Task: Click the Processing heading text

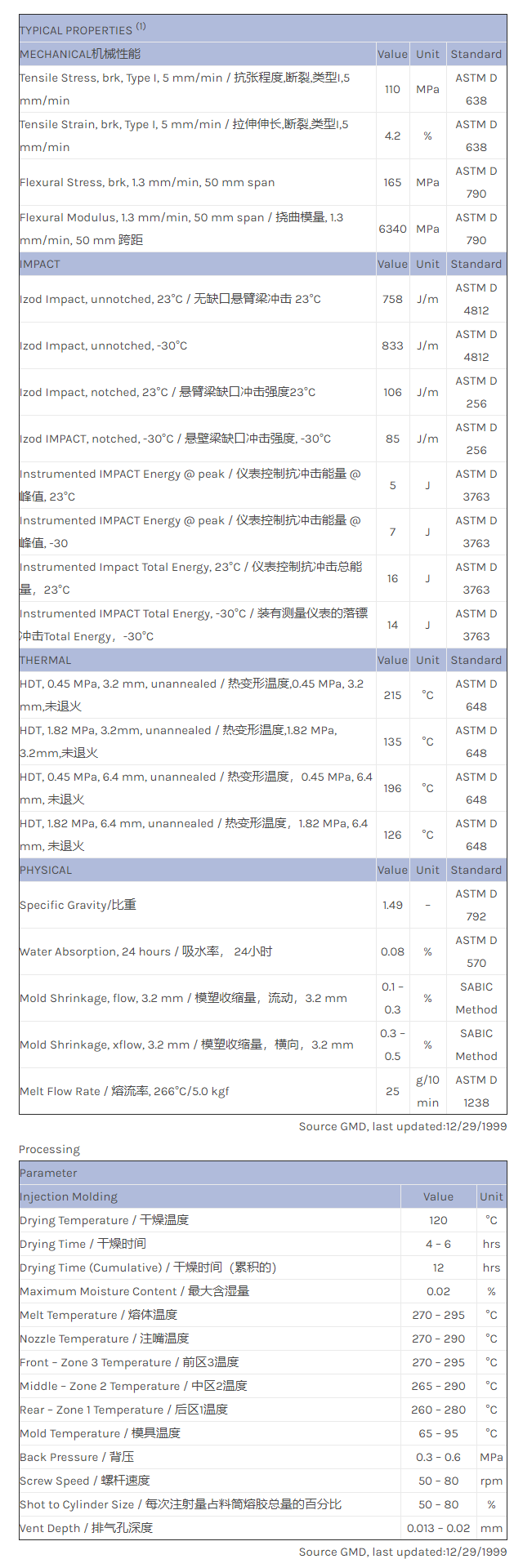Action: pyautogui.click(x=49, y=1149)
